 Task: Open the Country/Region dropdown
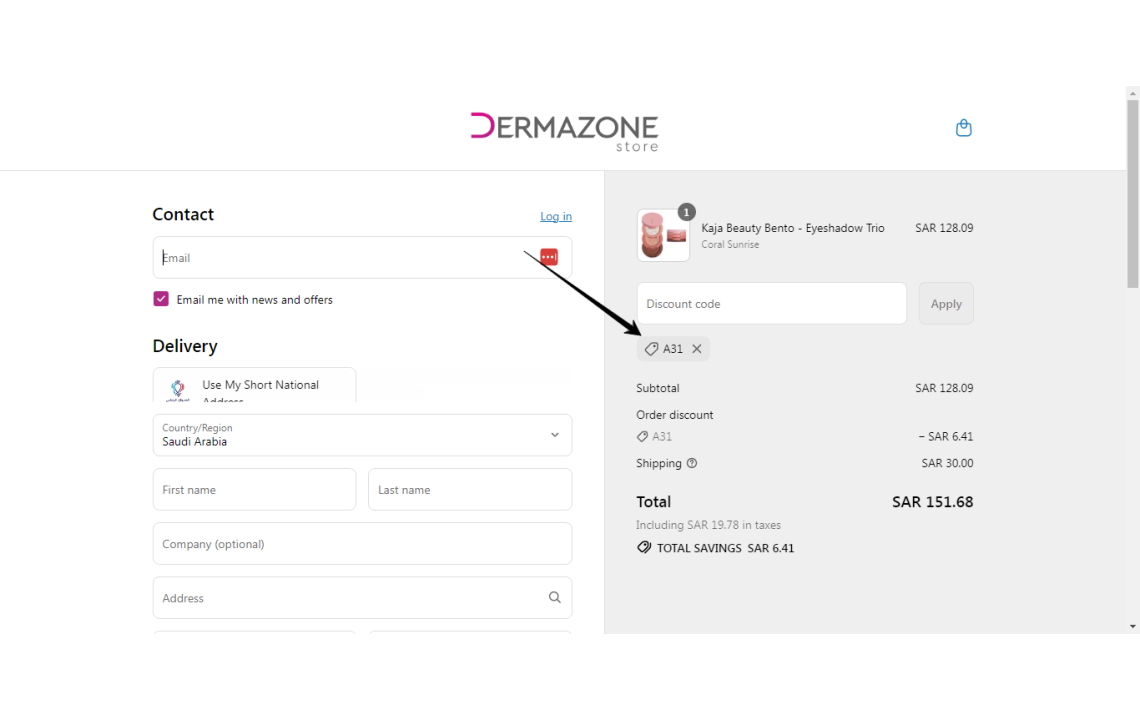coord(362,435)
